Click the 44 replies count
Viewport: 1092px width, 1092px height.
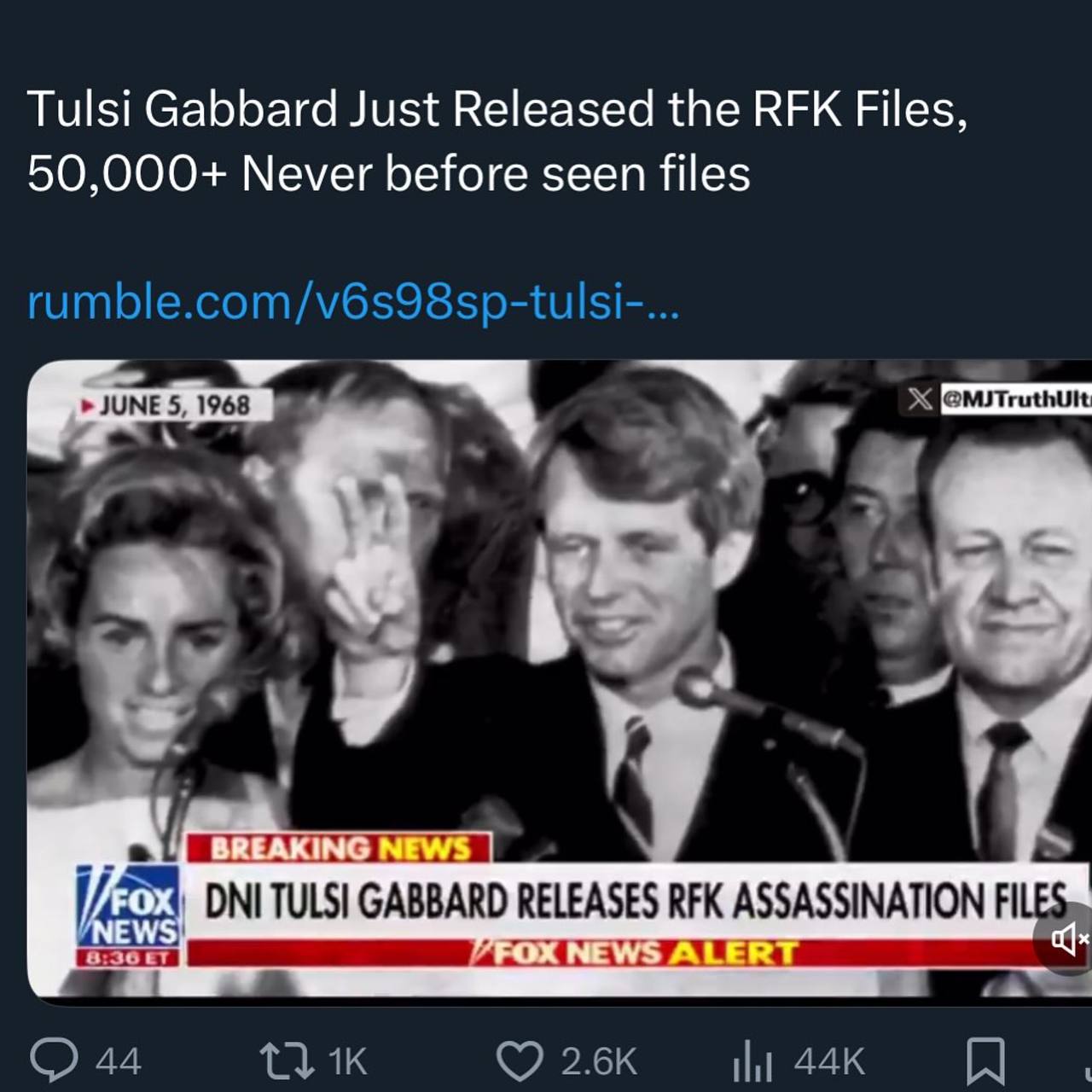coord(118,1062)
